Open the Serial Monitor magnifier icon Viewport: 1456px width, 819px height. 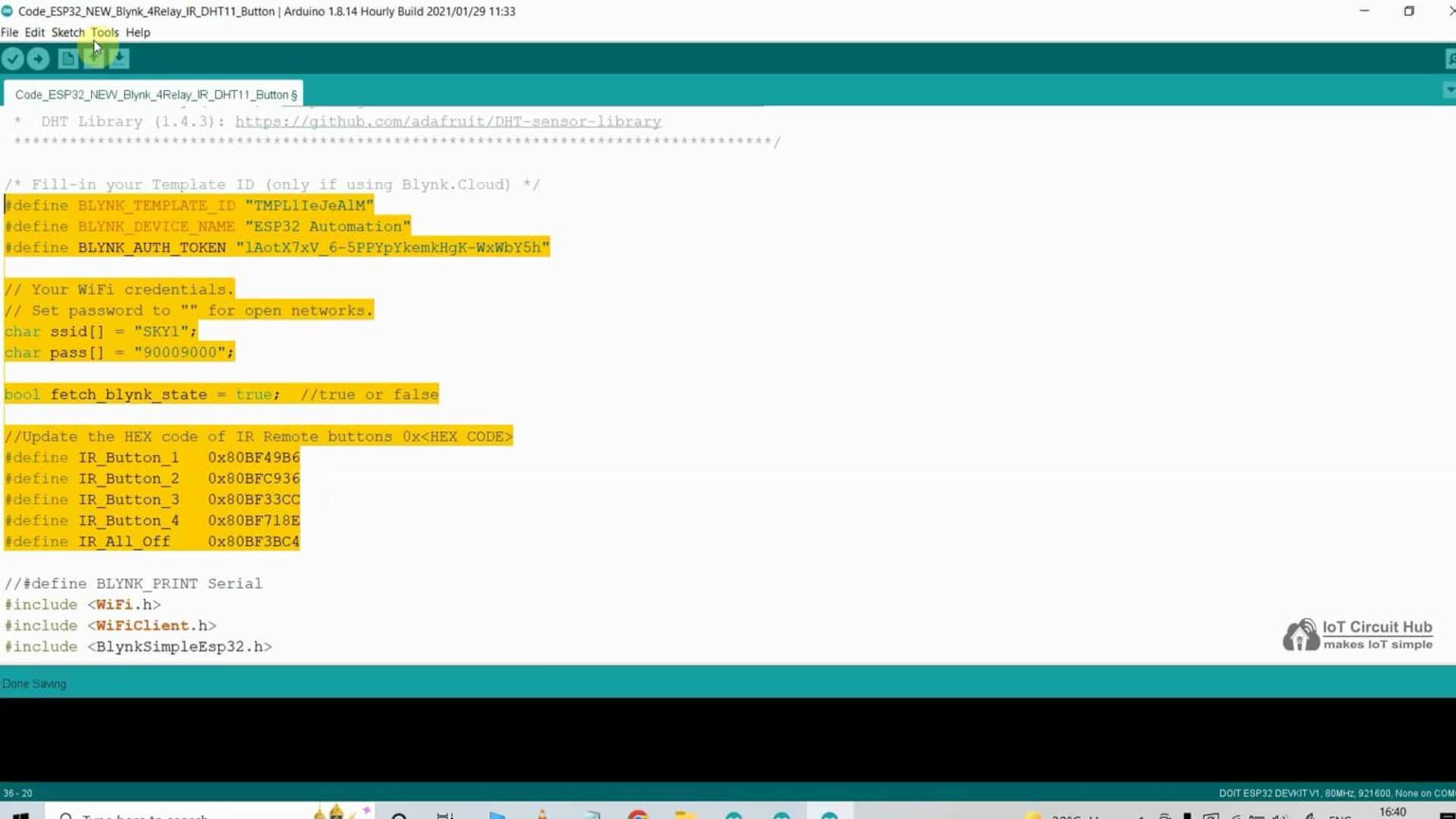pos(1449,59)
